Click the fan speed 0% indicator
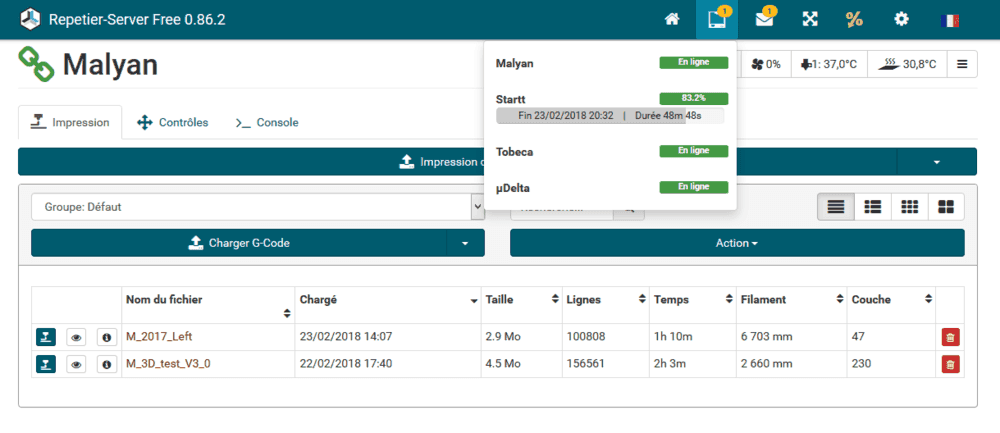This screenshot has width=1000, height=433. [766, 64]
